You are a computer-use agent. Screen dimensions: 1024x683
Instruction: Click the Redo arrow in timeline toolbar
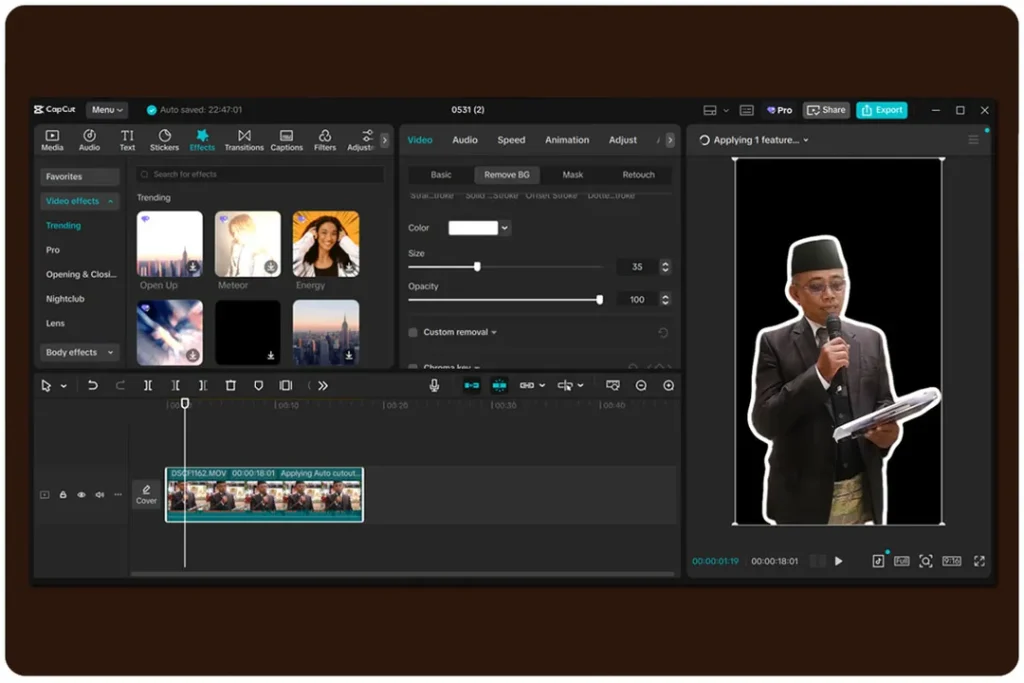click(x=120, y=385)
